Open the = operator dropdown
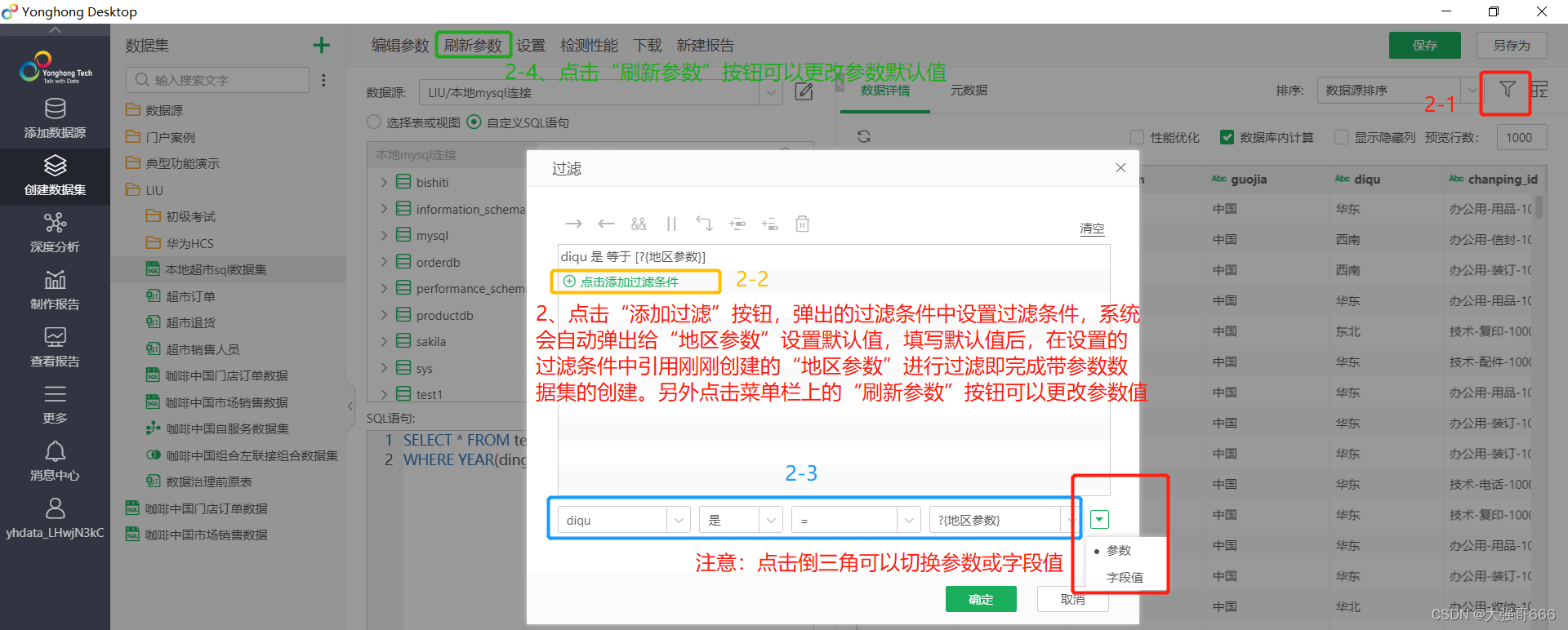Image resolution: width=1568 pixels, height=630 pixels. click(x=909, y=520)
